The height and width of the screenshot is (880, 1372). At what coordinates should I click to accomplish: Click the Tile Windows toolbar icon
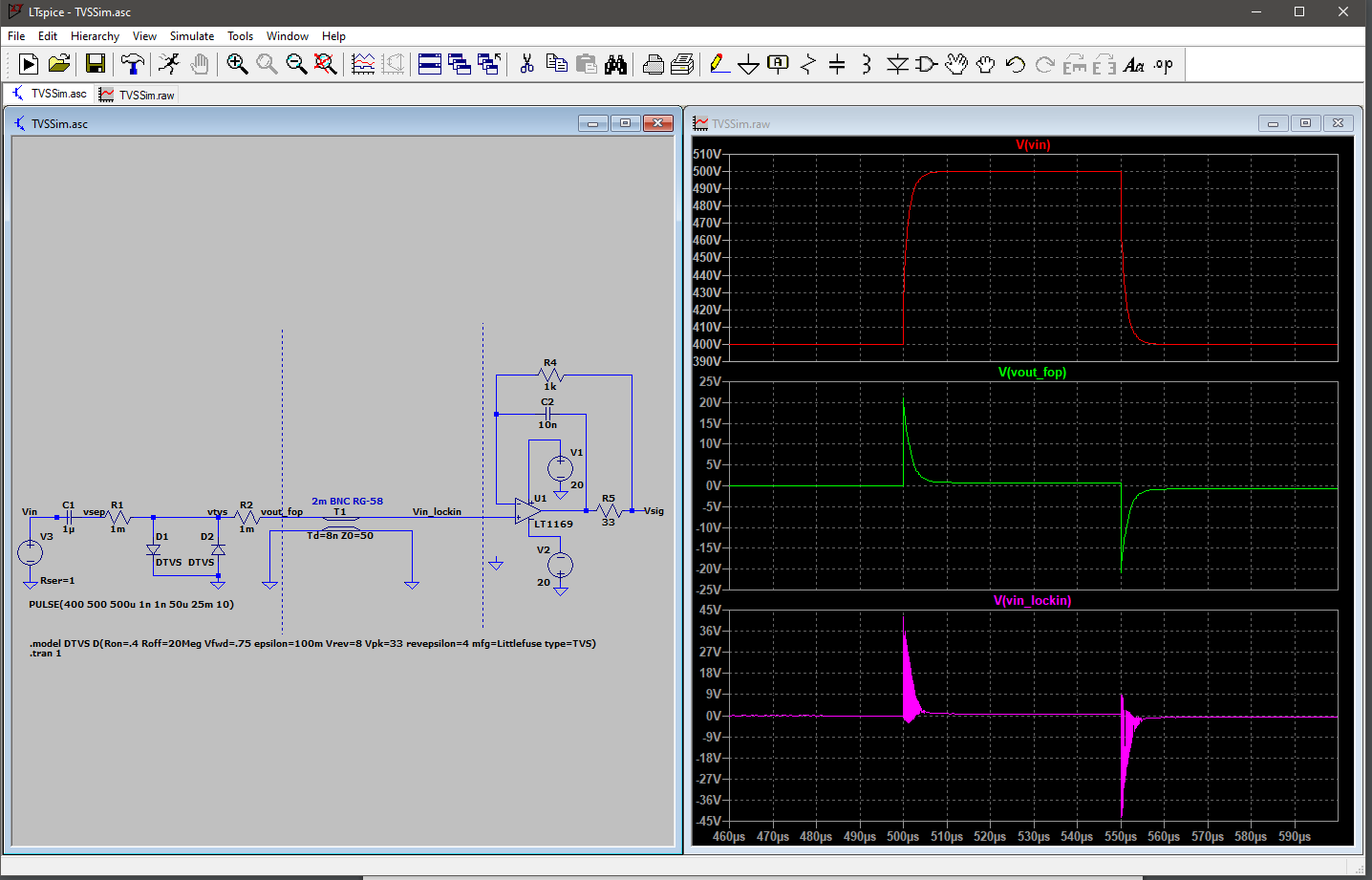(430, 64)
